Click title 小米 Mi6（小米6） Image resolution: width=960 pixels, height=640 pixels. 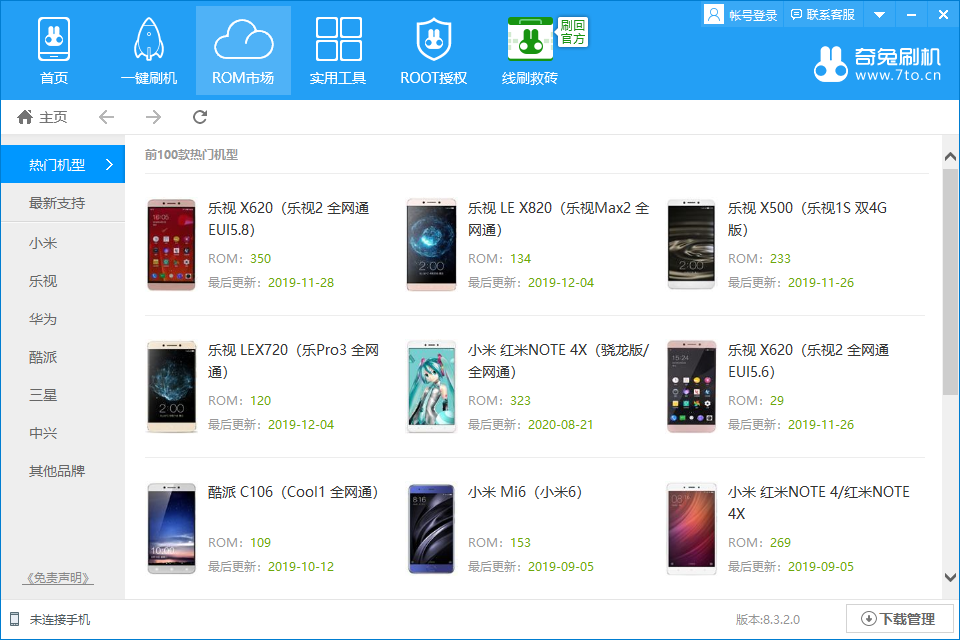click(x=525, y=492)
